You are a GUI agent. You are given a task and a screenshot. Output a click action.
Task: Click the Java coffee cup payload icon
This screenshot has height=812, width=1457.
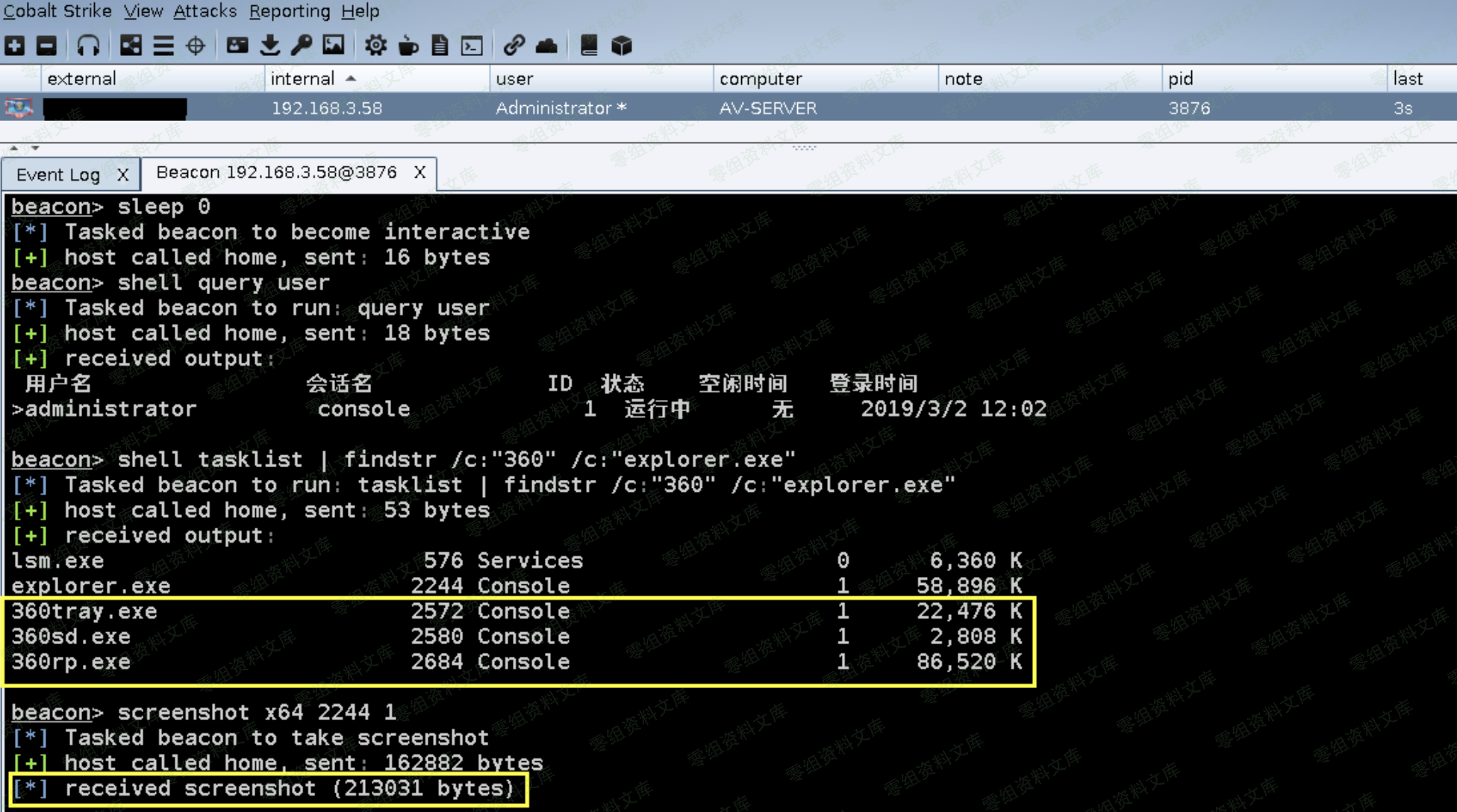pos(408,46)
